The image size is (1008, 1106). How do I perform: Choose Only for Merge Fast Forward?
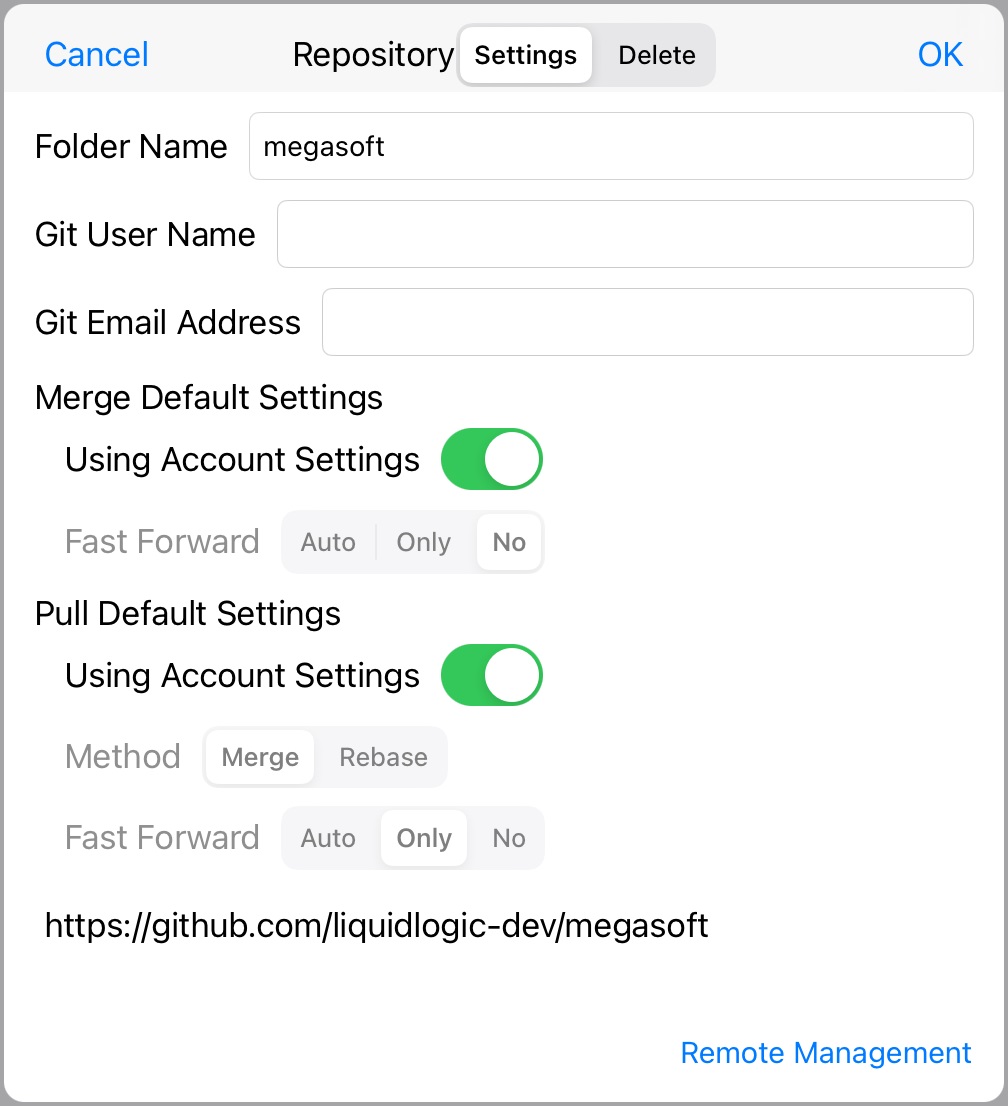click(x=423, y=542)
